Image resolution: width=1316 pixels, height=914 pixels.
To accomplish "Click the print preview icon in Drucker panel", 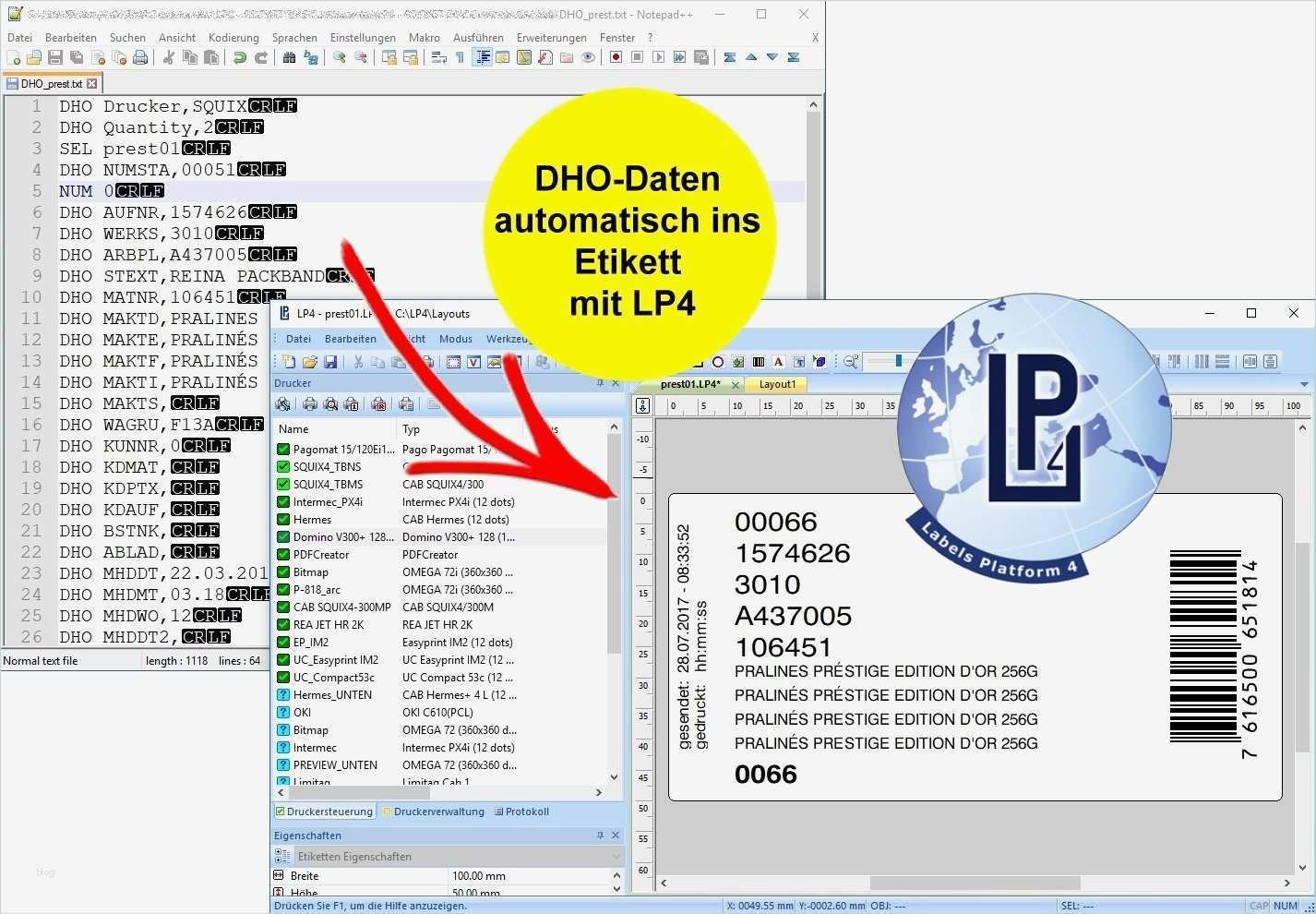I will (x=330, y=404).
